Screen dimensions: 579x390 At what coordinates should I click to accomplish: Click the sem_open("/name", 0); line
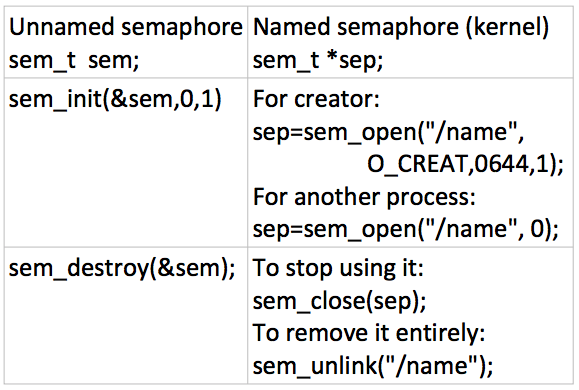(405, 229)
